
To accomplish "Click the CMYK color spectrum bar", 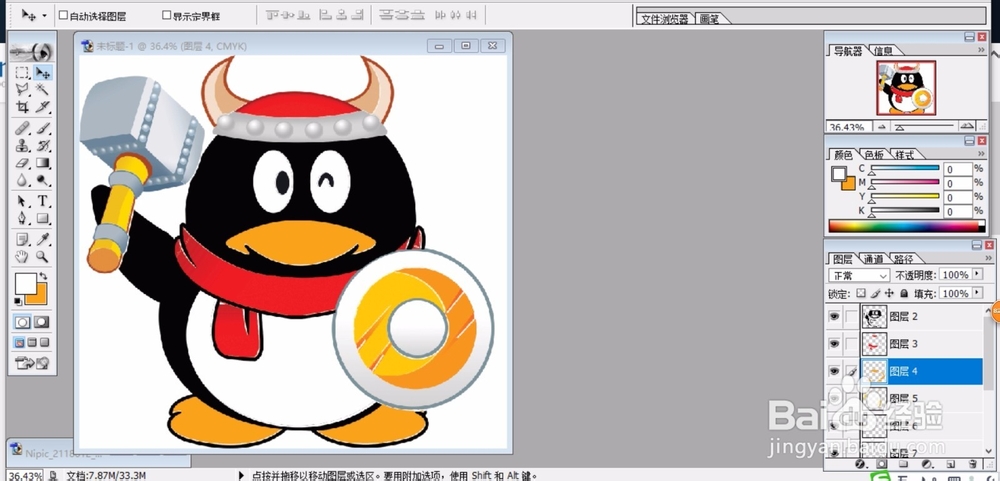I will tap(906, 226).
